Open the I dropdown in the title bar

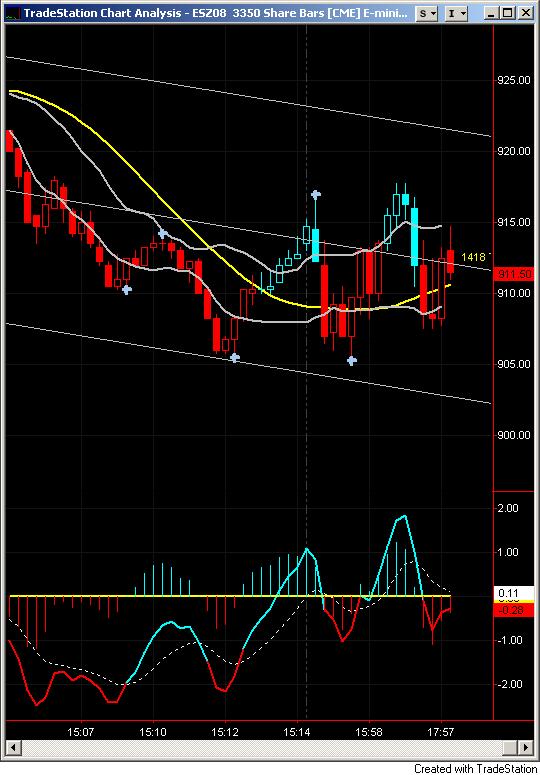456,13
